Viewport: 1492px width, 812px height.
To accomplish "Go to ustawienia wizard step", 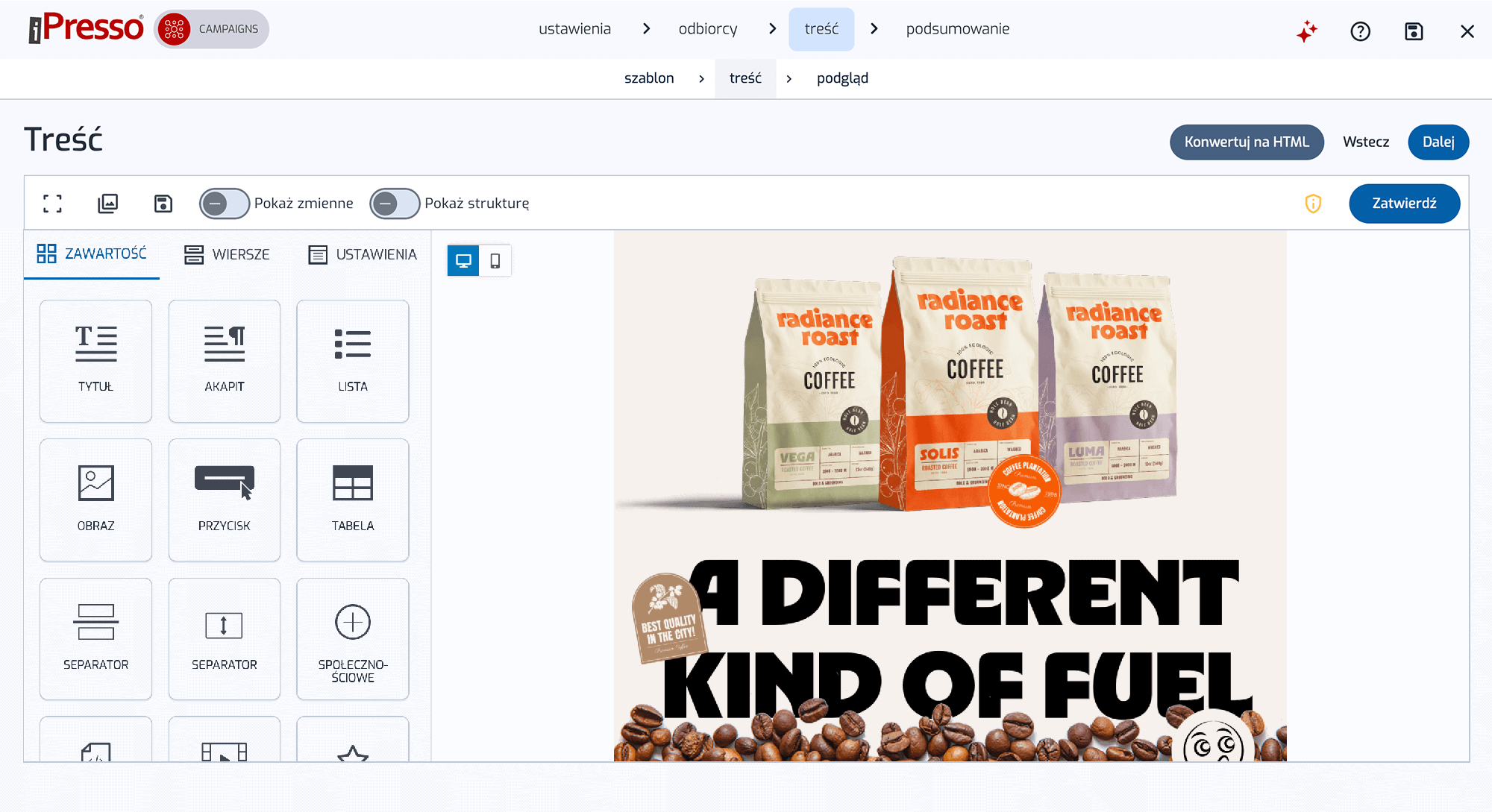I will (574, 29).
